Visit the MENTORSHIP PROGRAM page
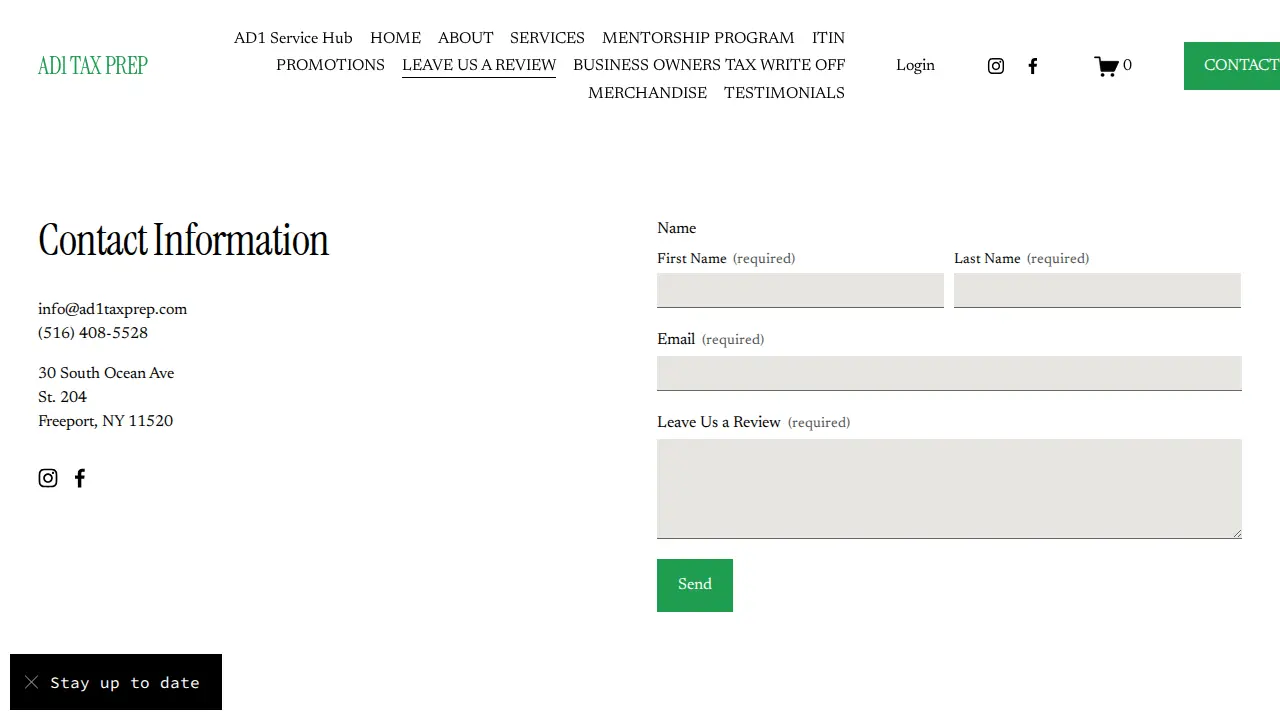Image resolution: width=1280 pixels, height=720 pixels. (x=698, y=38)
